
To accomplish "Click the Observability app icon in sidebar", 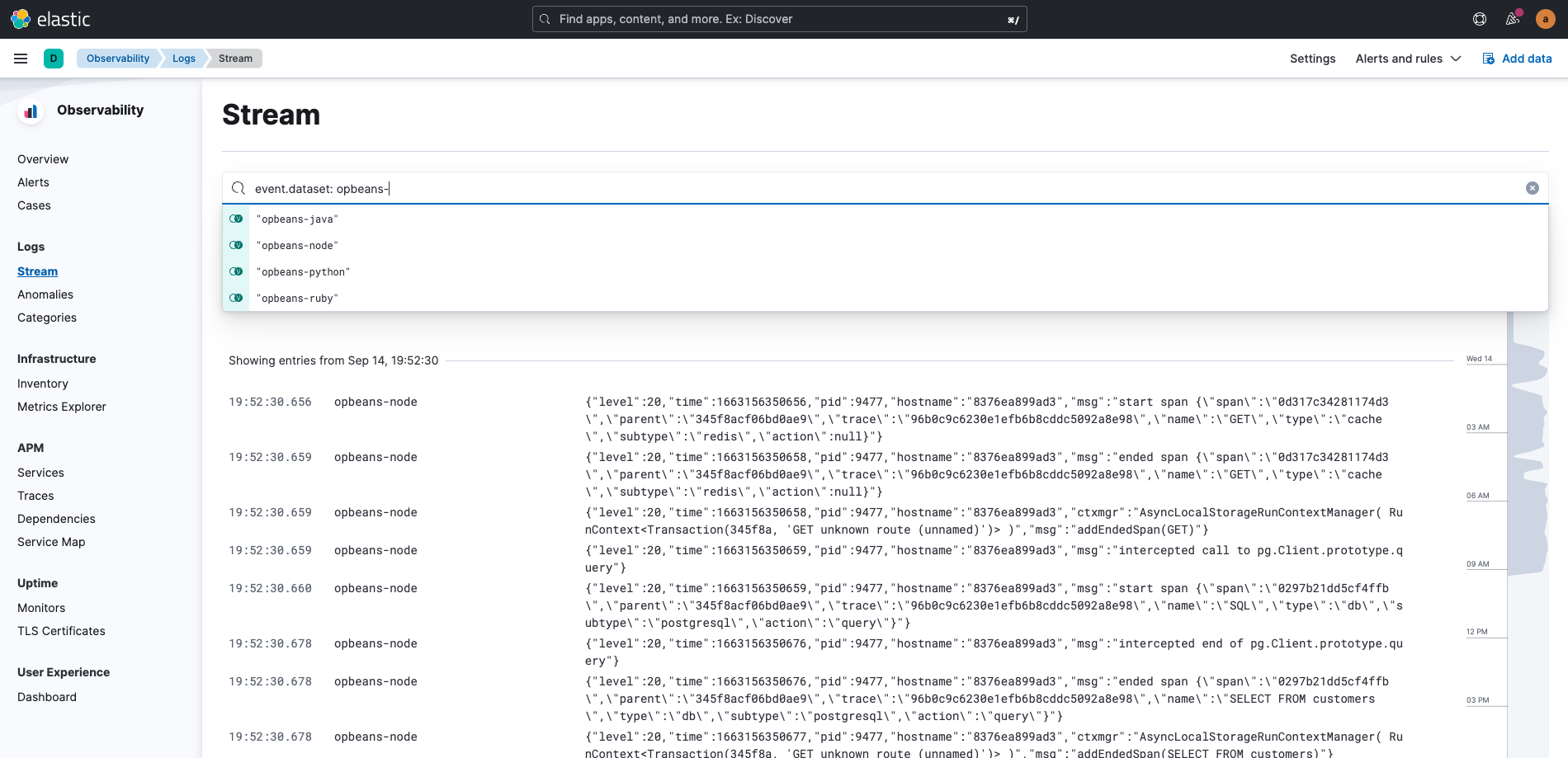I will [x=31, y=111].
